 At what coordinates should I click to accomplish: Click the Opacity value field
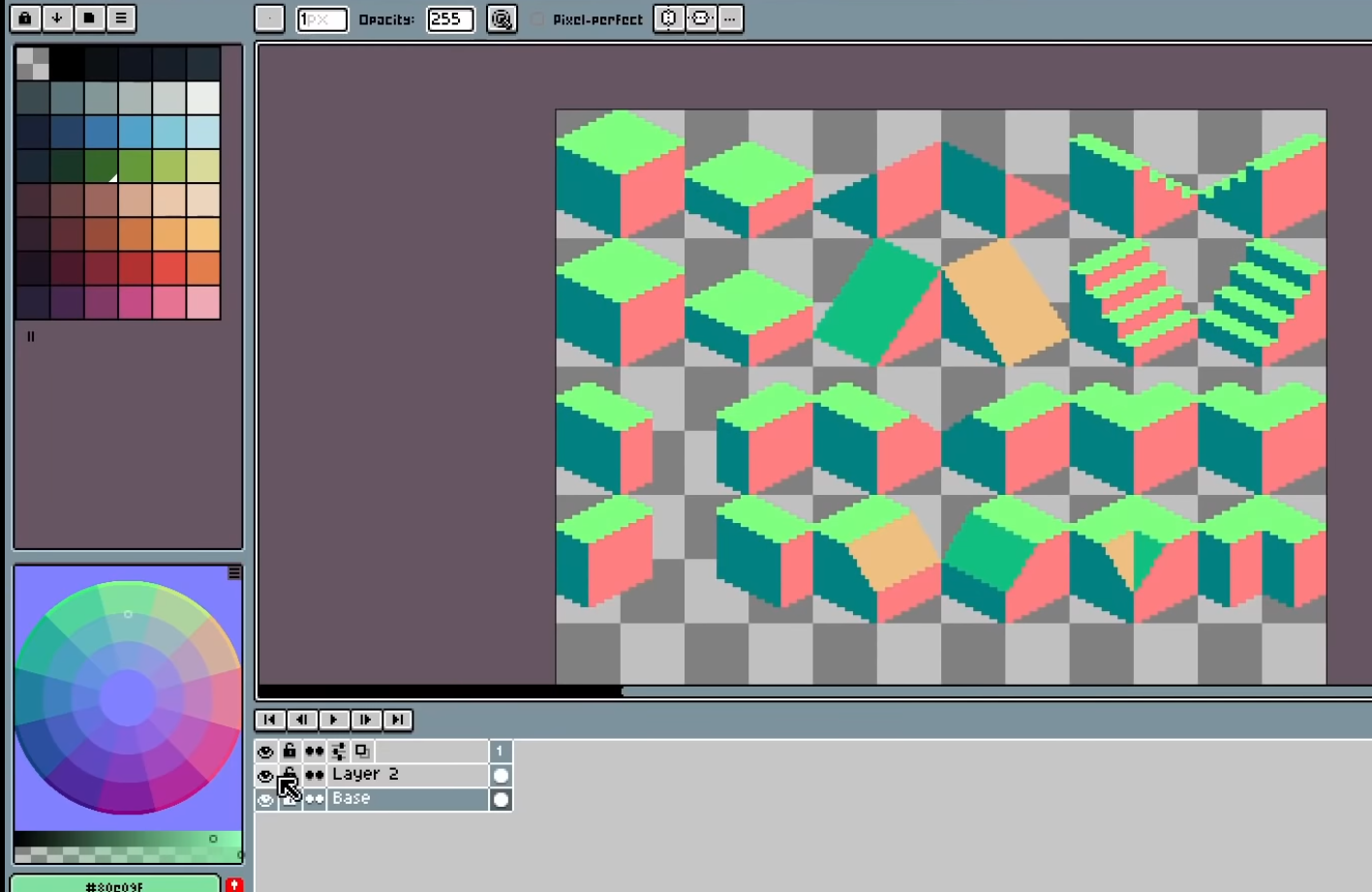click(450, 19)
